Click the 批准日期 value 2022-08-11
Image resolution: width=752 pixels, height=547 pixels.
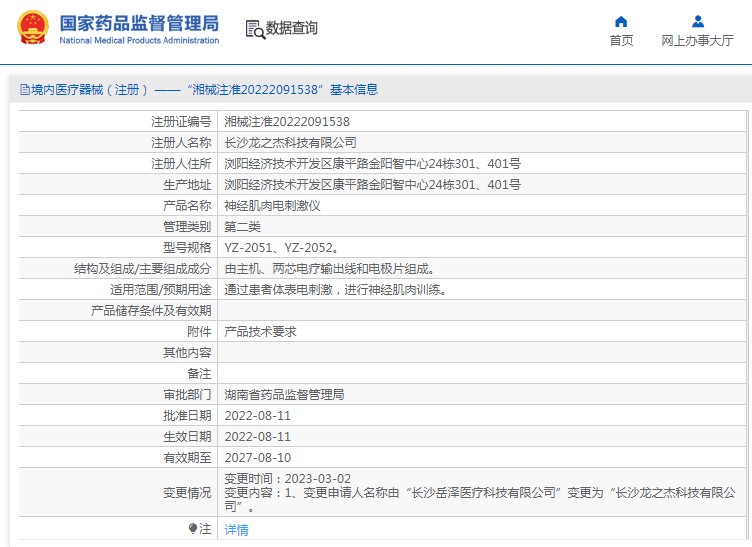coord(258,416)
